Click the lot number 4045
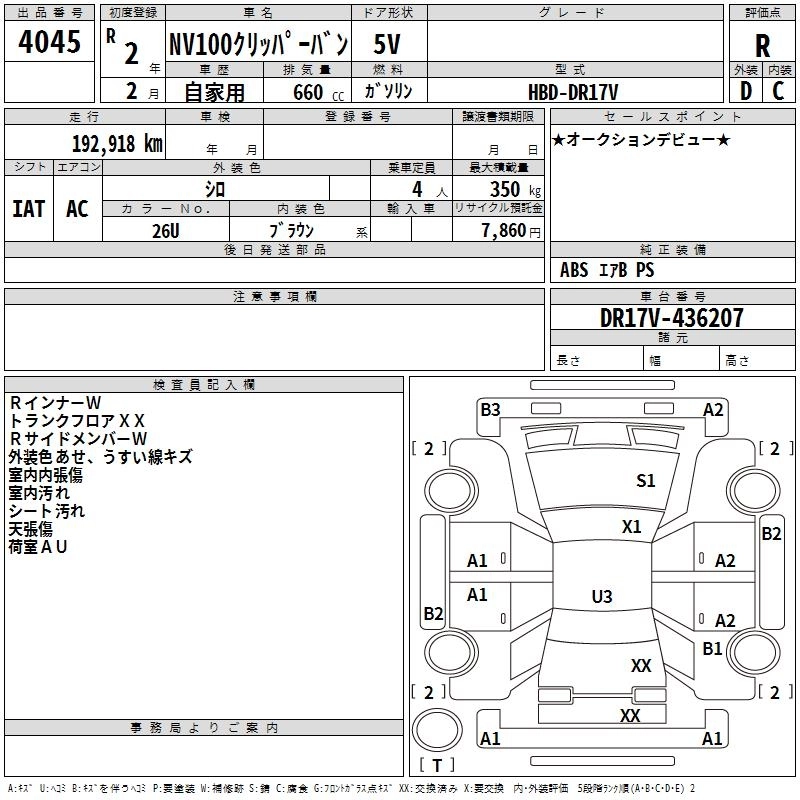 (49, 44)
